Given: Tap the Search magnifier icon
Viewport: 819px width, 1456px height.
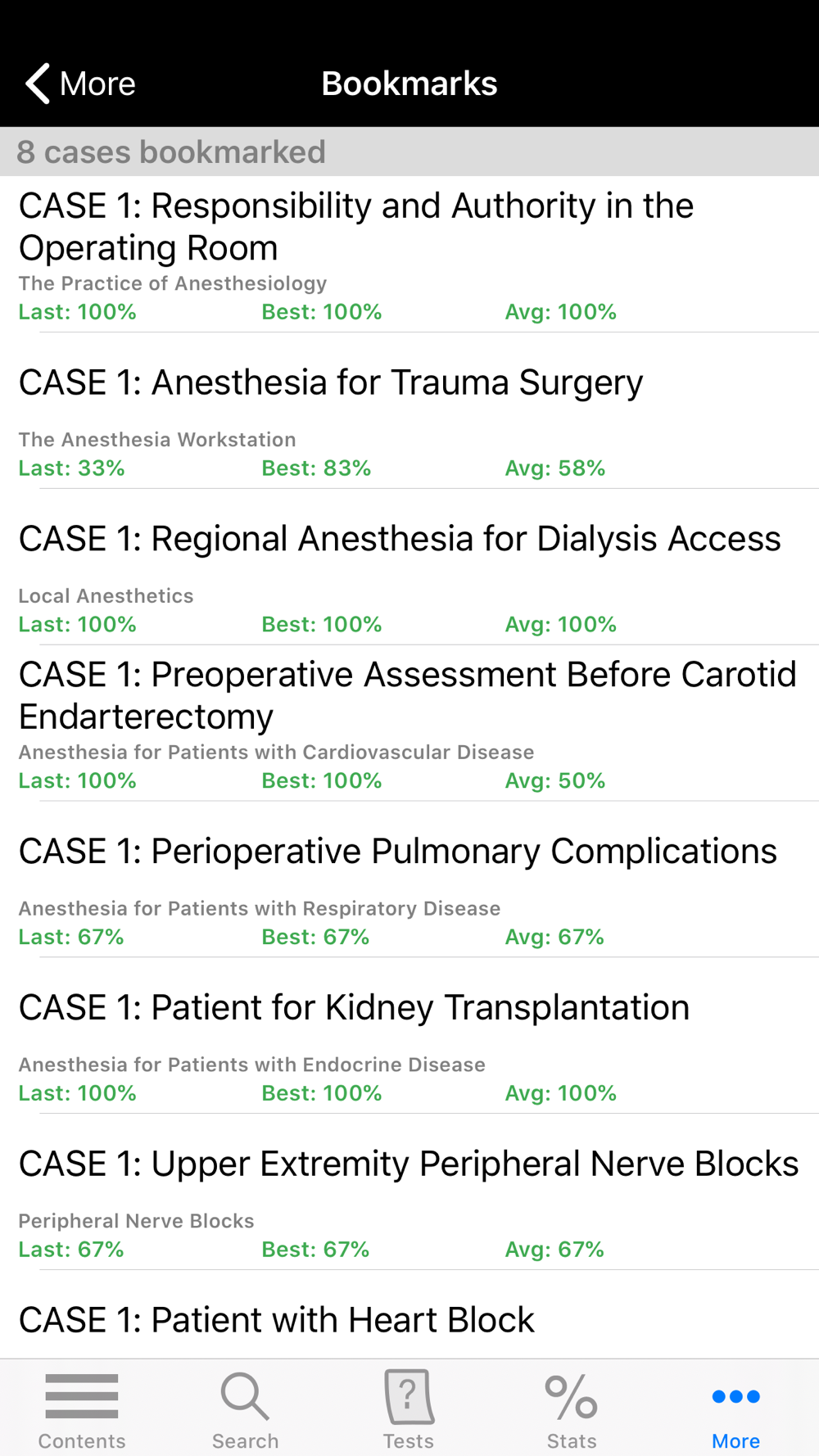Looking at the screenshot, I should pos(245,1396).
